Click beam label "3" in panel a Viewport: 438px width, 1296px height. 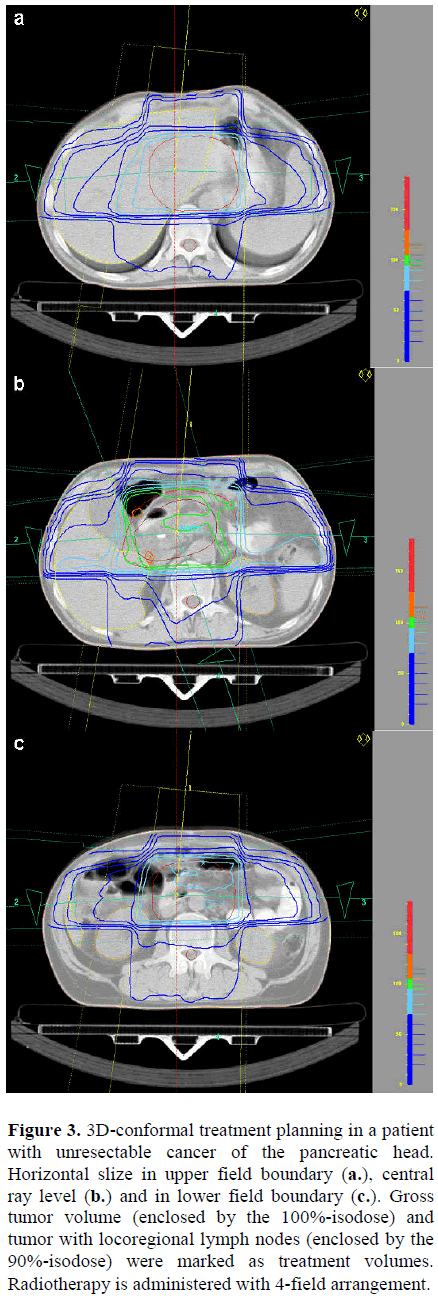[x=361, y=178]
